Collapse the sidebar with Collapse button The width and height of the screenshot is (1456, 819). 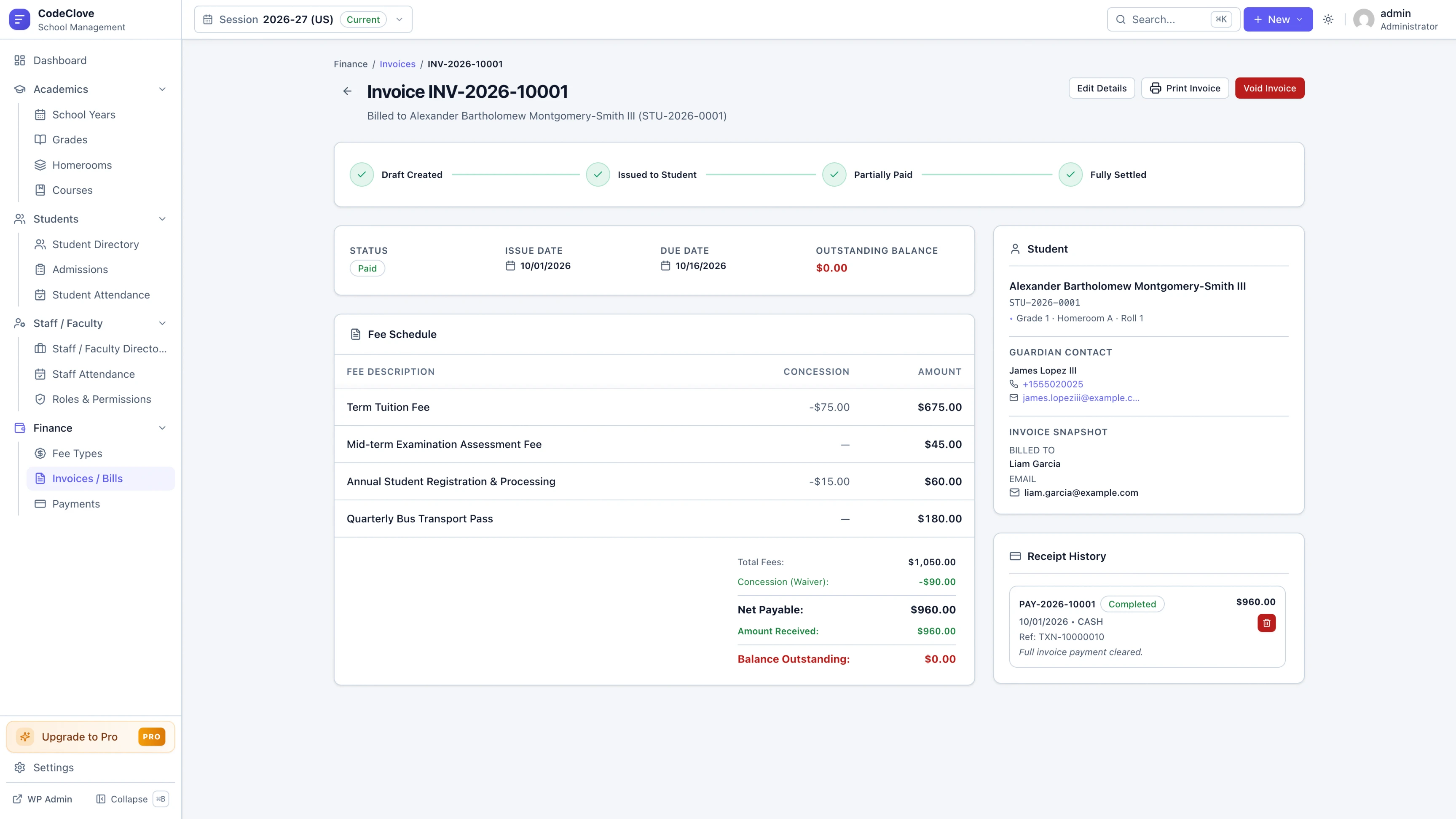coord(132,799)
